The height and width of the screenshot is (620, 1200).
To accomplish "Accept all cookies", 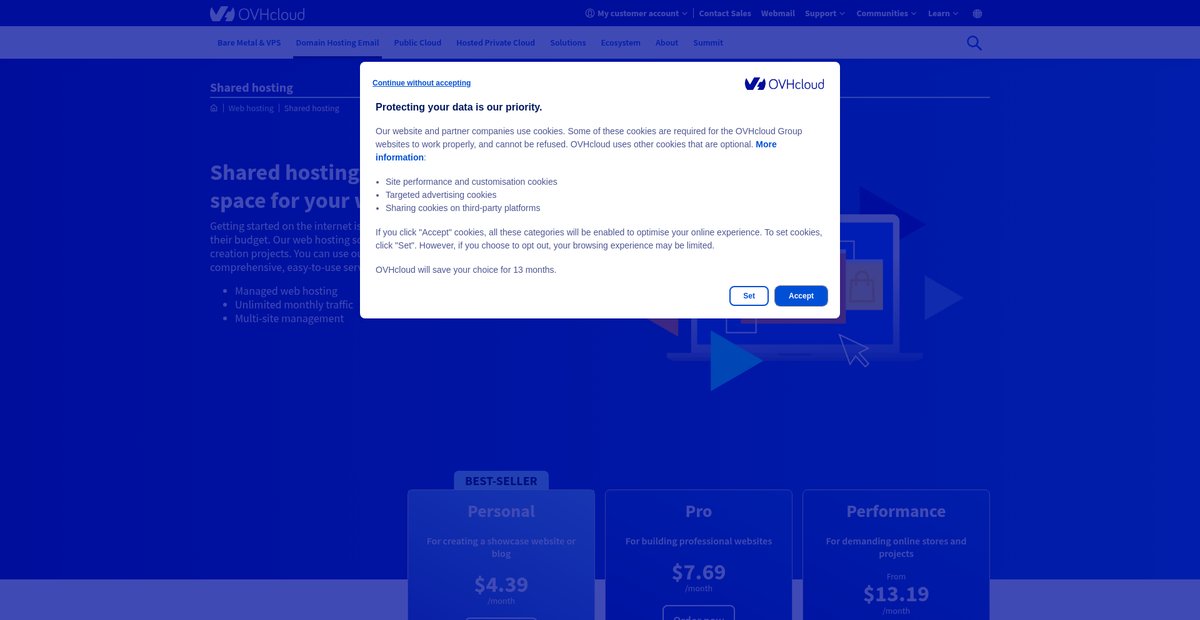I will 801,296.
